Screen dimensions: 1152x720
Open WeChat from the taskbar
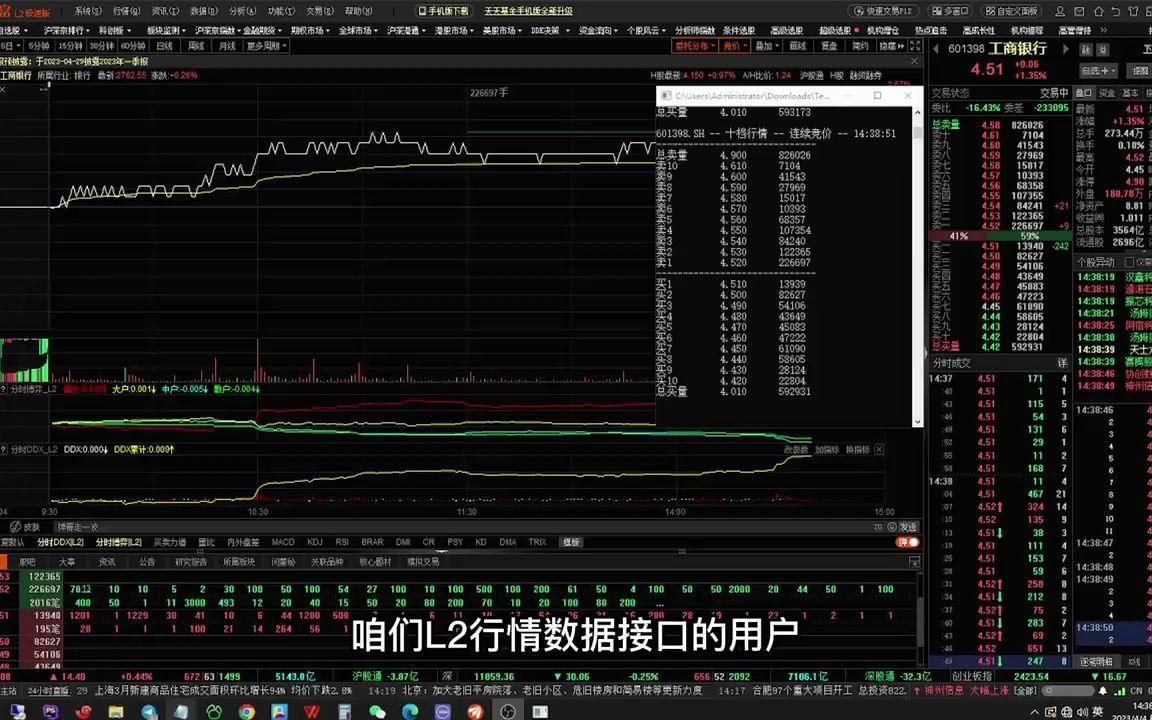click(x=377, y=710)
